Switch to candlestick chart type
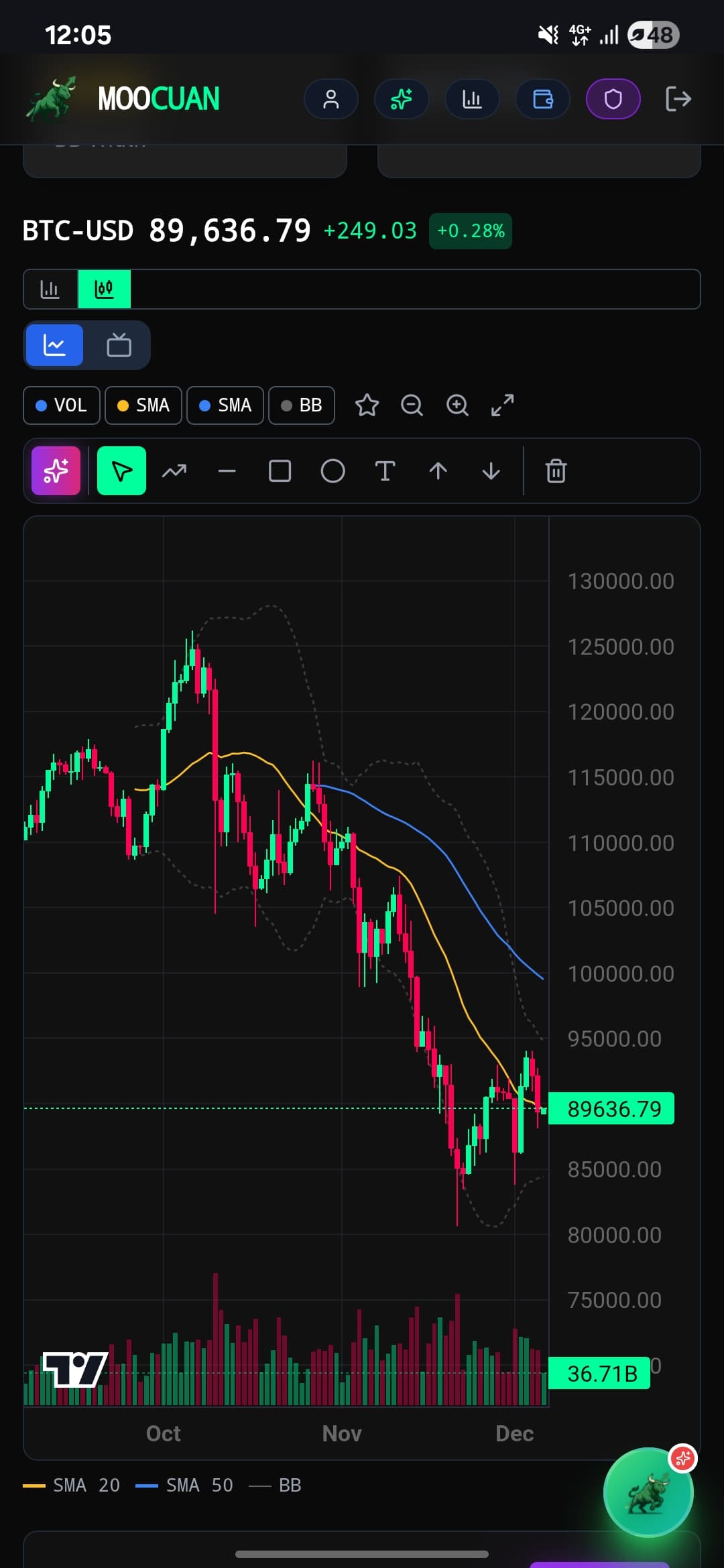The width and height of the screenshot is (724, 1568). [105, 289]
